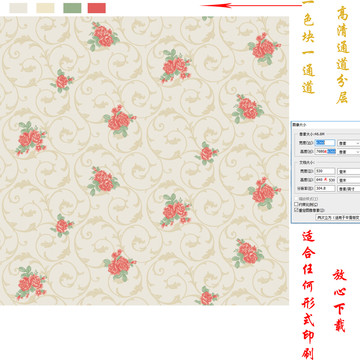Image resolution: width=360 pixels, height=360 pixels.
Task: Toggle the greyed-out scale styles checkbox
Action: [x=296, y=199]
